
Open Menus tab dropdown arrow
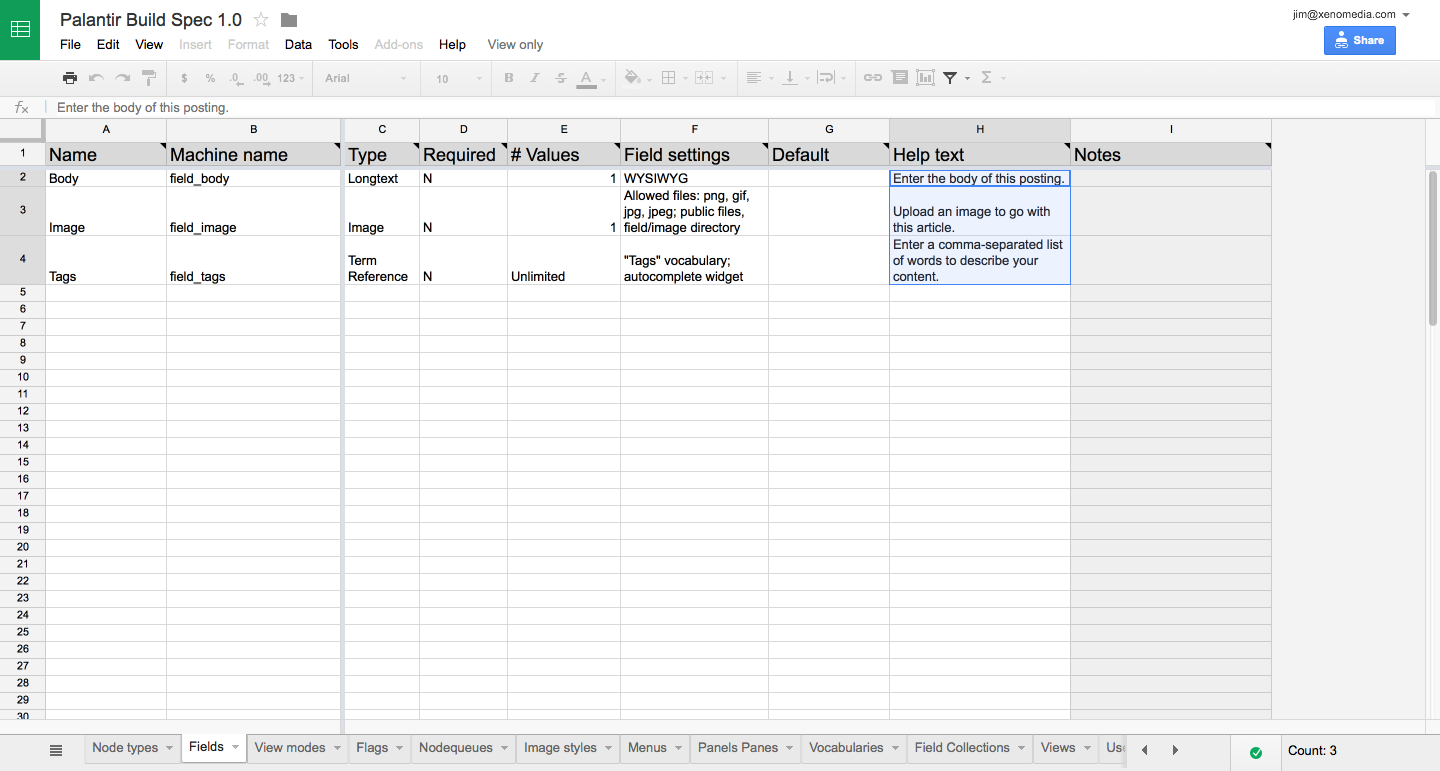pyautogui.click(x=679, y=748)
